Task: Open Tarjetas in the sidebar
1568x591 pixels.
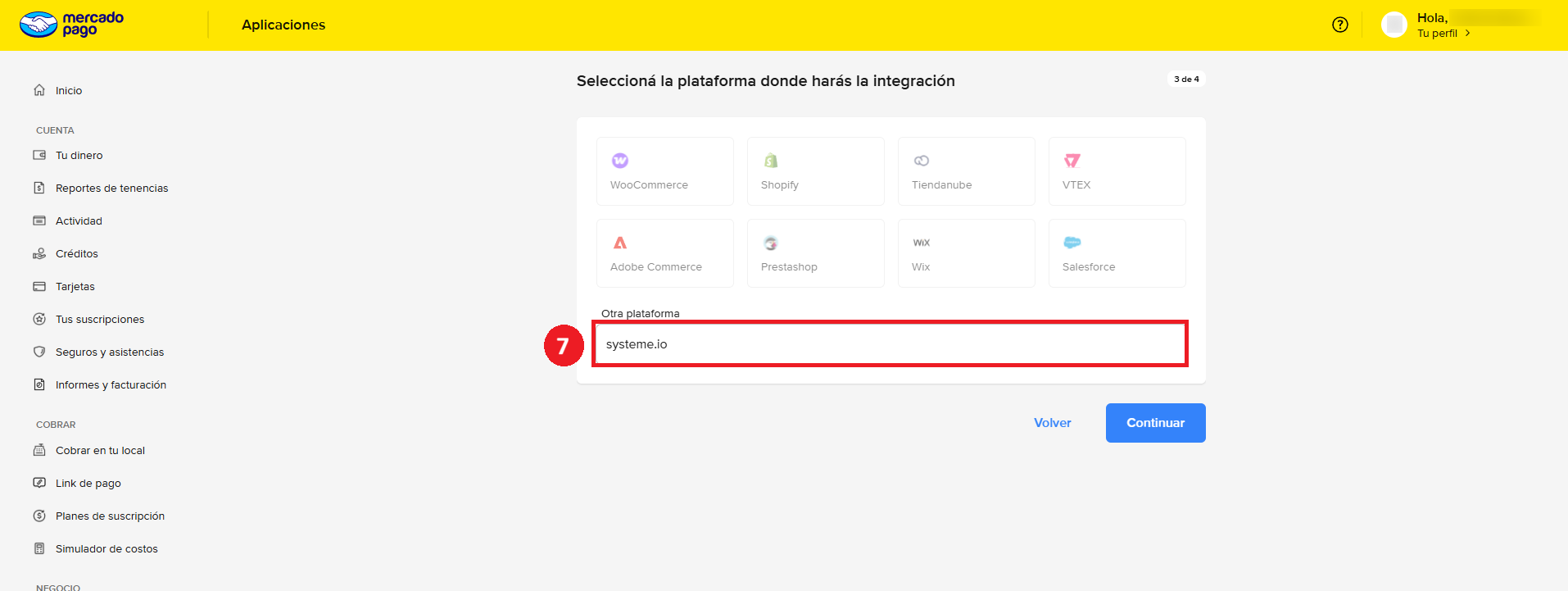Action: 75,286
